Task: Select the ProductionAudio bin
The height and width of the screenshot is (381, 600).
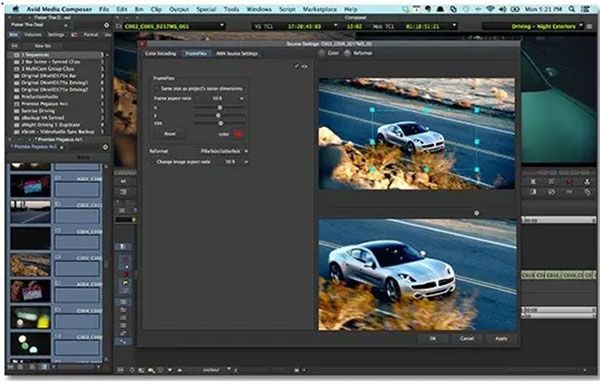Action: (56, 97)
